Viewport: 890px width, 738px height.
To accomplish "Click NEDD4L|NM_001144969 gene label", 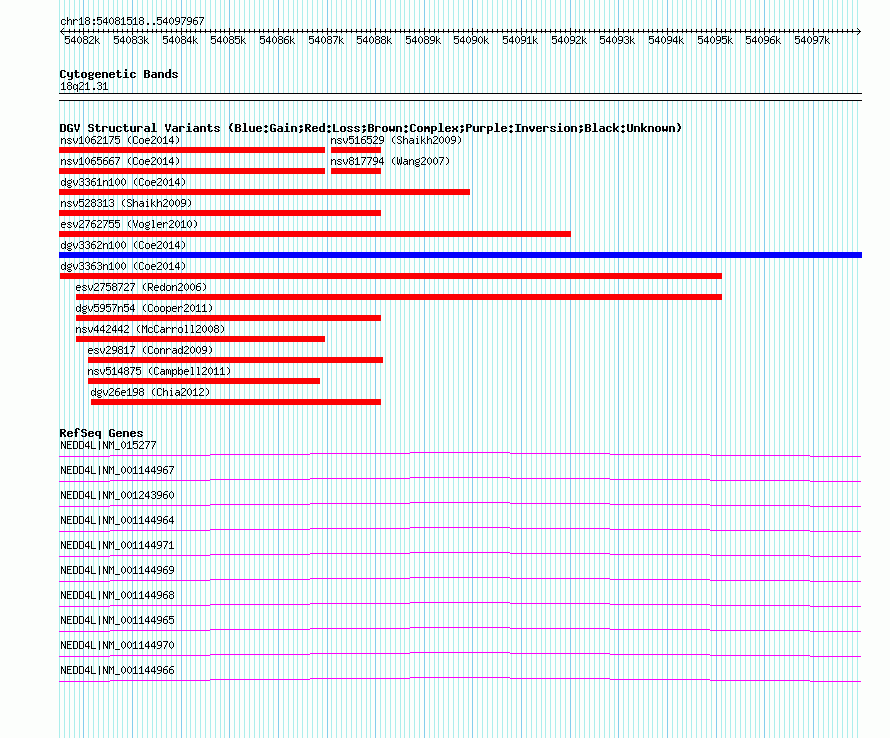I will click(117, 571).
